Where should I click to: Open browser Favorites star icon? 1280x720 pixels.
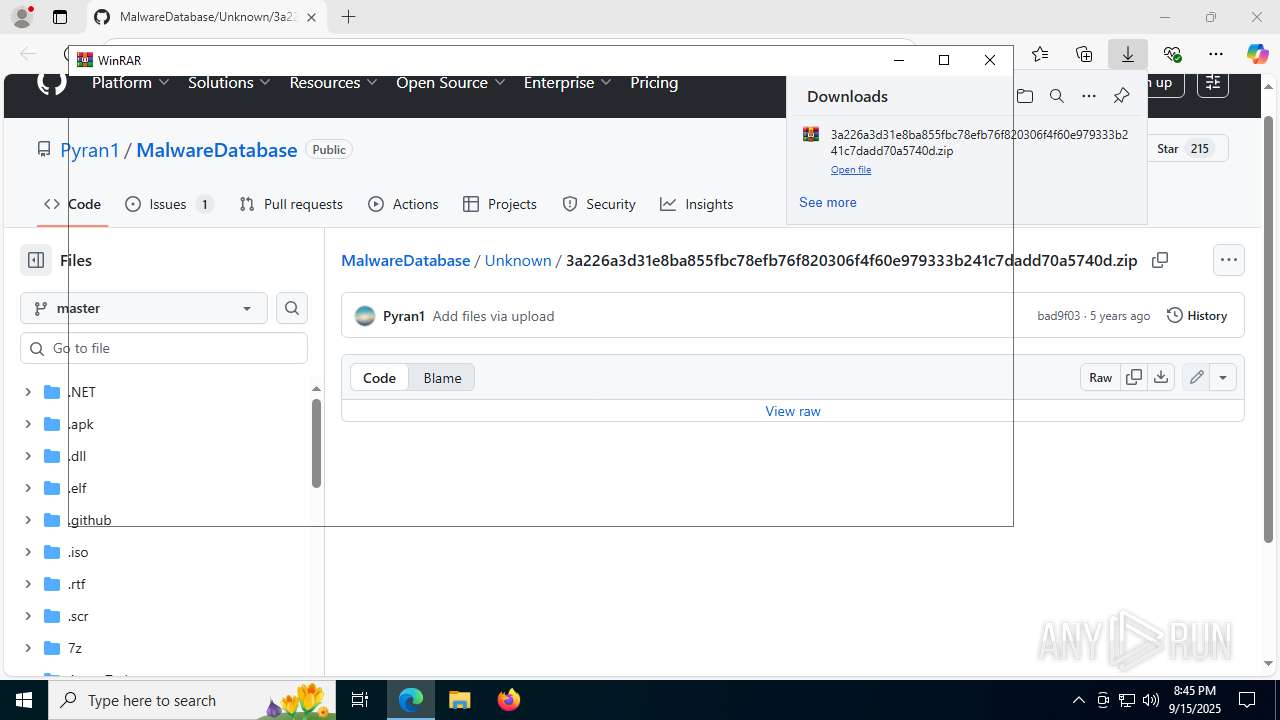point(1040,54)
